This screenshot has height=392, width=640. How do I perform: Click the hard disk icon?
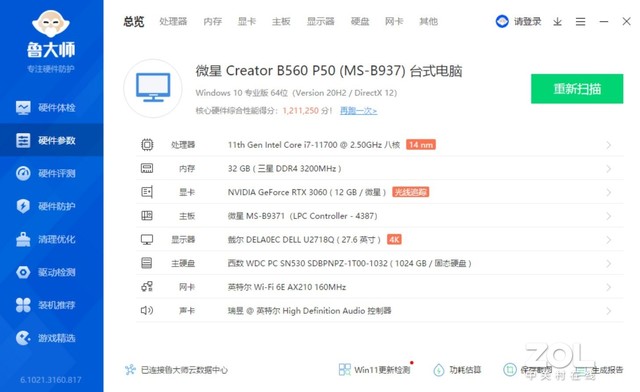pos(147,263)
